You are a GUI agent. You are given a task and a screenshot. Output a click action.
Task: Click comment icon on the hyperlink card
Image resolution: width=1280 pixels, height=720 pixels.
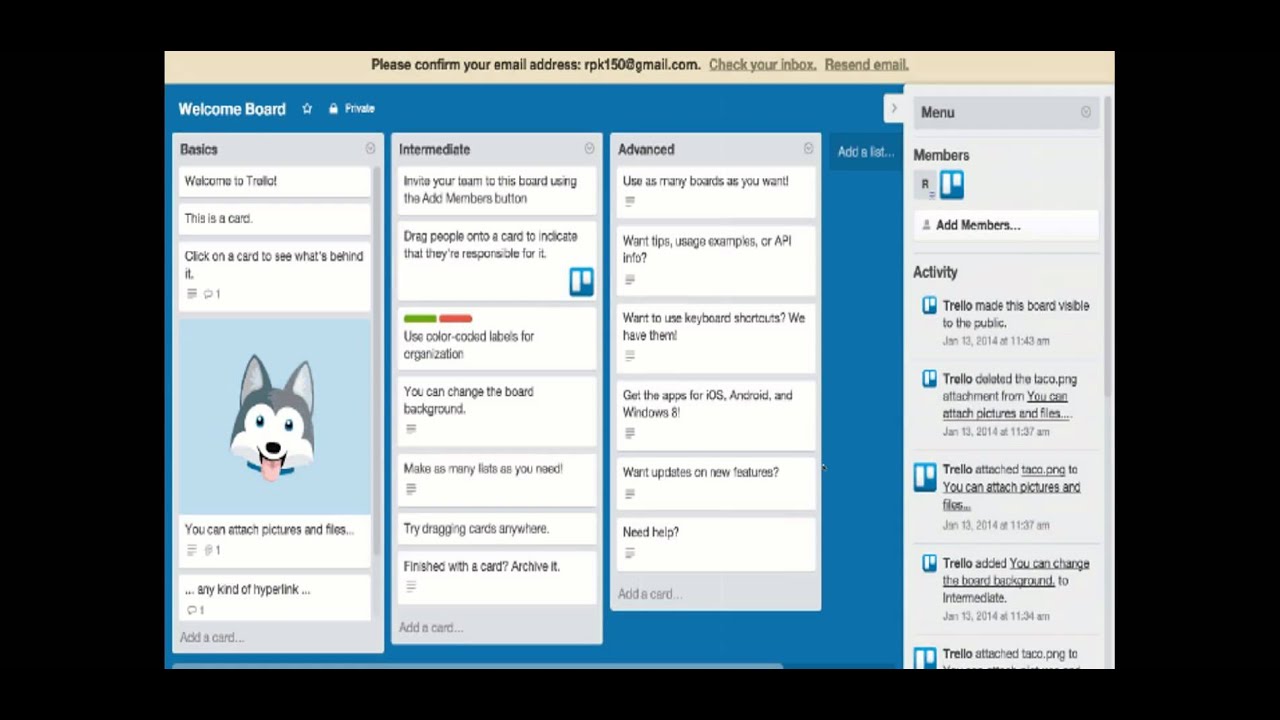tap(192, 610)
